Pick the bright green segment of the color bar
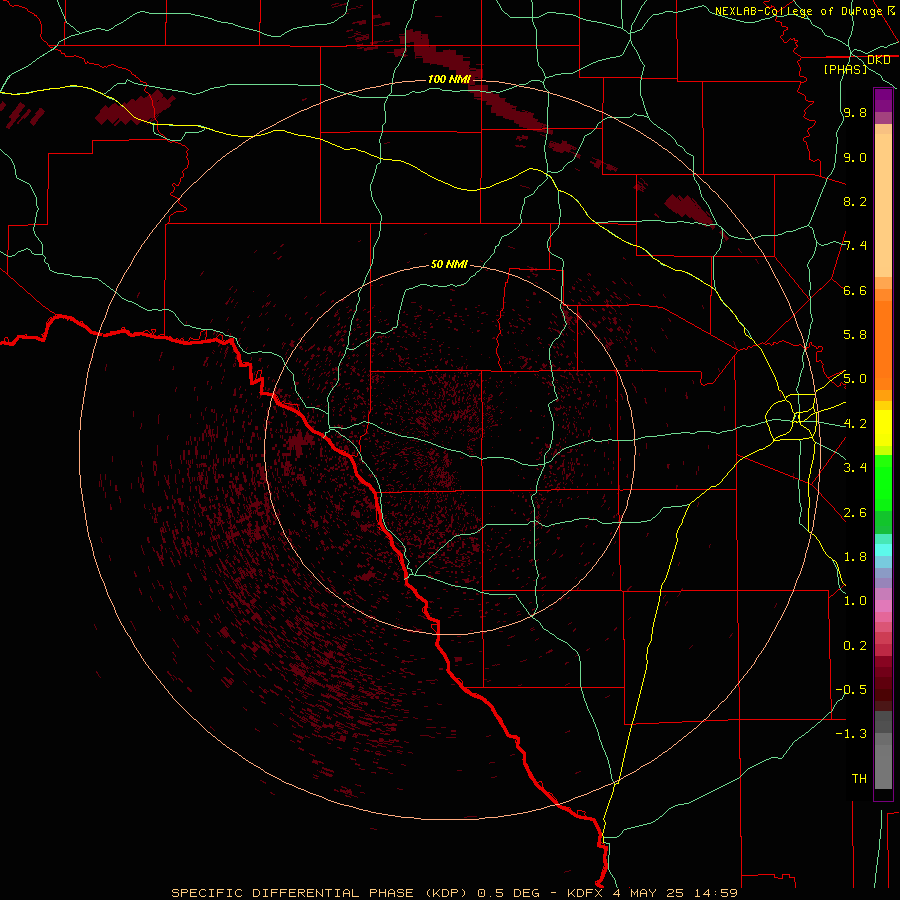 tap(883, 483)
